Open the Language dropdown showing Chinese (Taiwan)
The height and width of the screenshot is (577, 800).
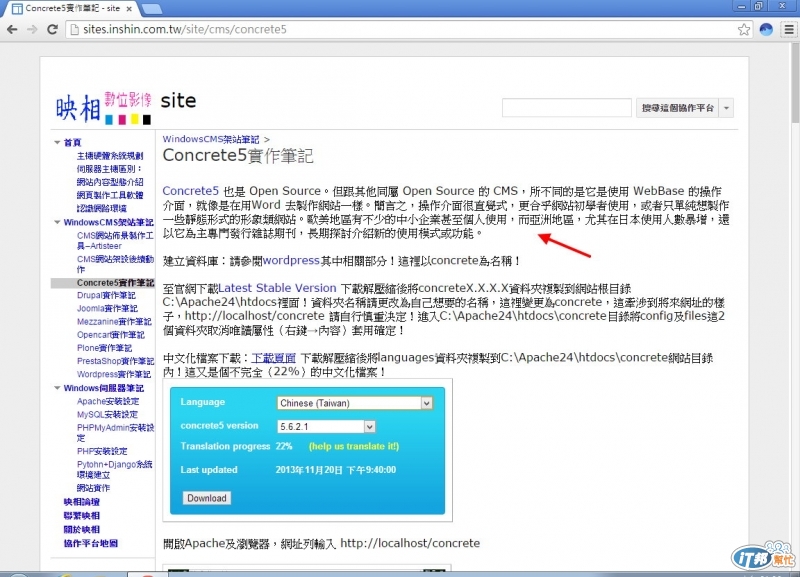coord(355,403)
